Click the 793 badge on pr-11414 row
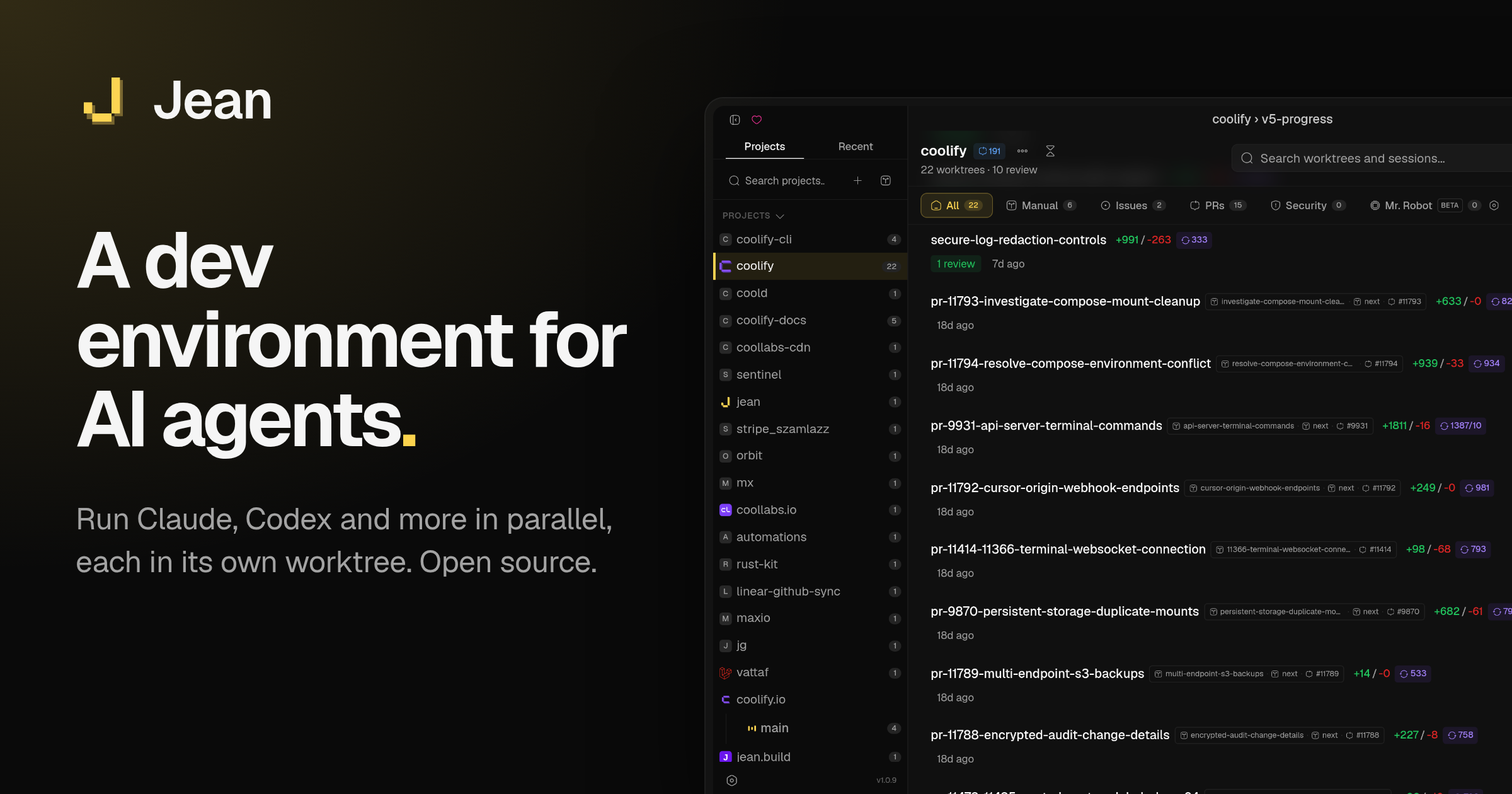The image size is (1512, 794). tap(1473, 549)
